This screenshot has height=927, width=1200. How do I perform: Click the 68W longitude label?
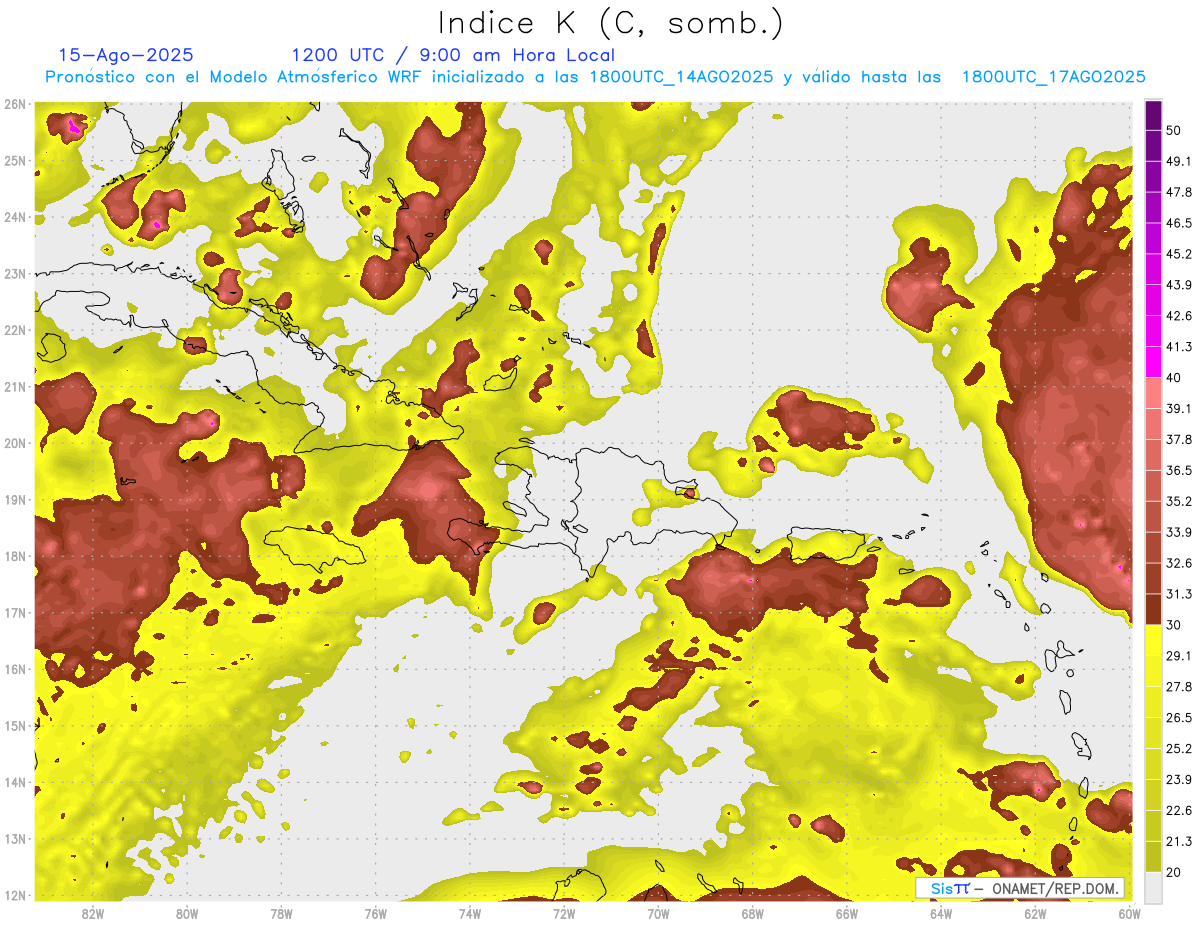point(752,913)
